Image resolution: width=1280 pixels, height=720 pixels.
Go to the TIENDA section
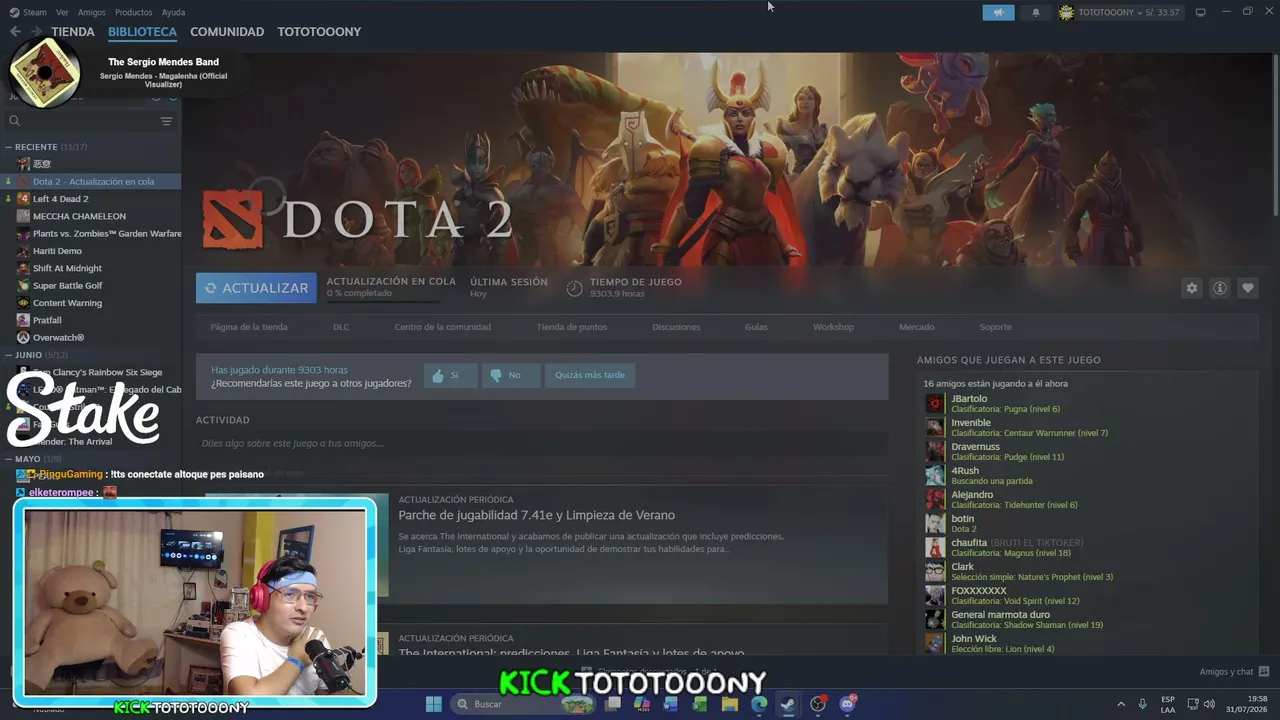click(x=73, y=32)
